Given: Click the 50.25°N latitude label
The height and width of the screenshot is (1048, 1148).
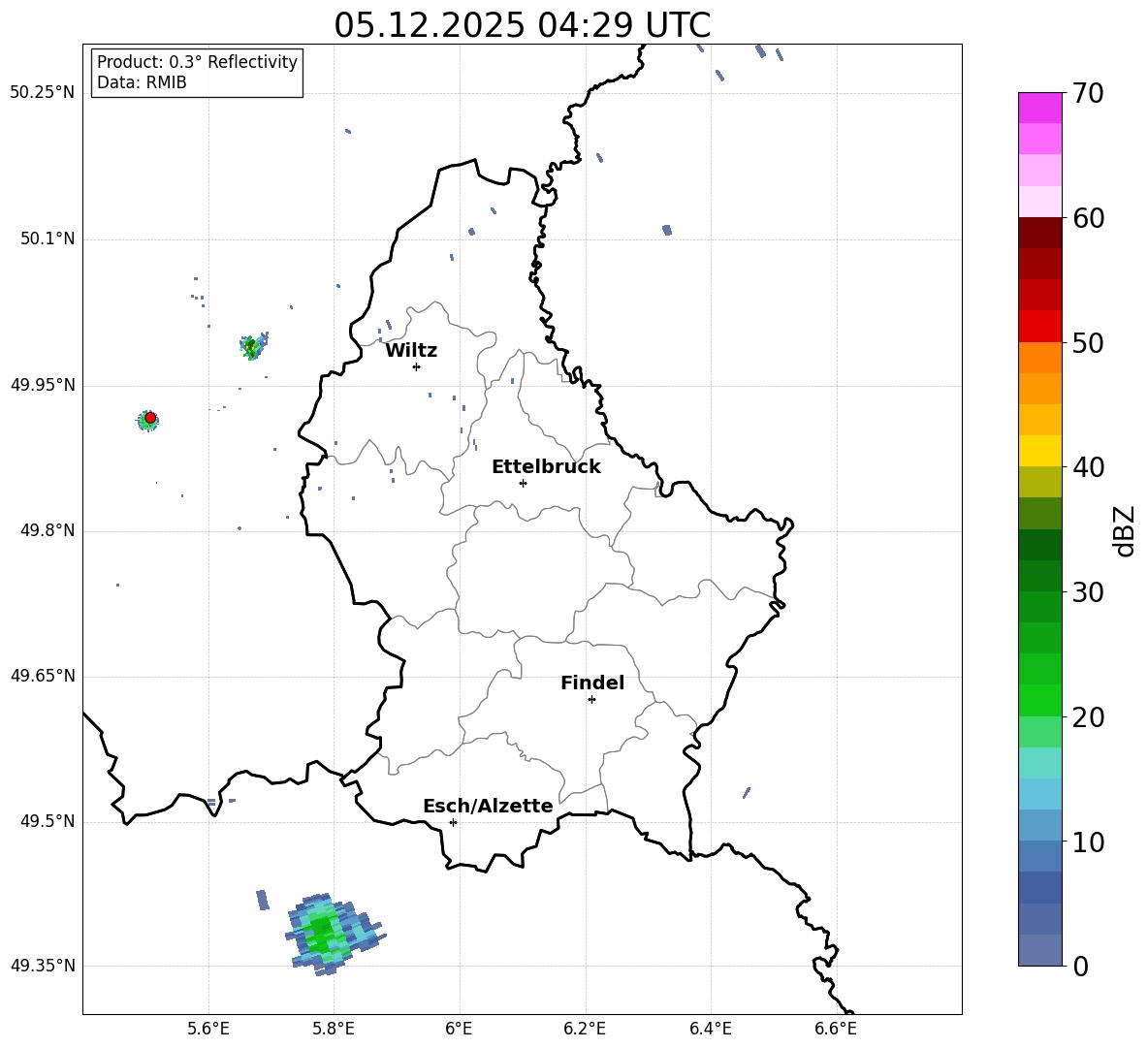Looking at the screenshot, I should pos(43,93).
